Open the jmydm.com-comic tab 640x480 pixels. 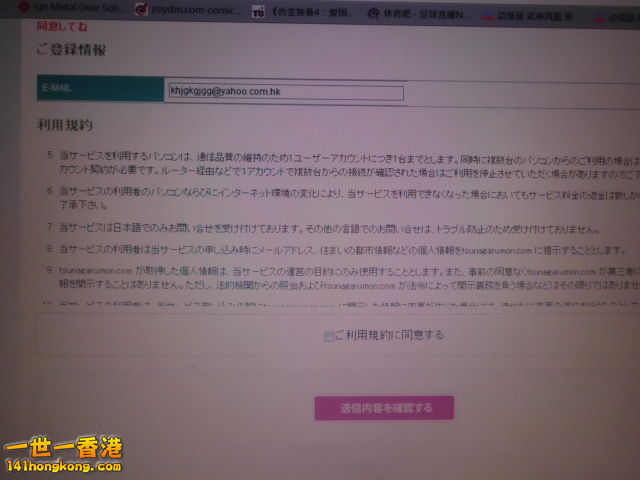click(x=190, y=11)
